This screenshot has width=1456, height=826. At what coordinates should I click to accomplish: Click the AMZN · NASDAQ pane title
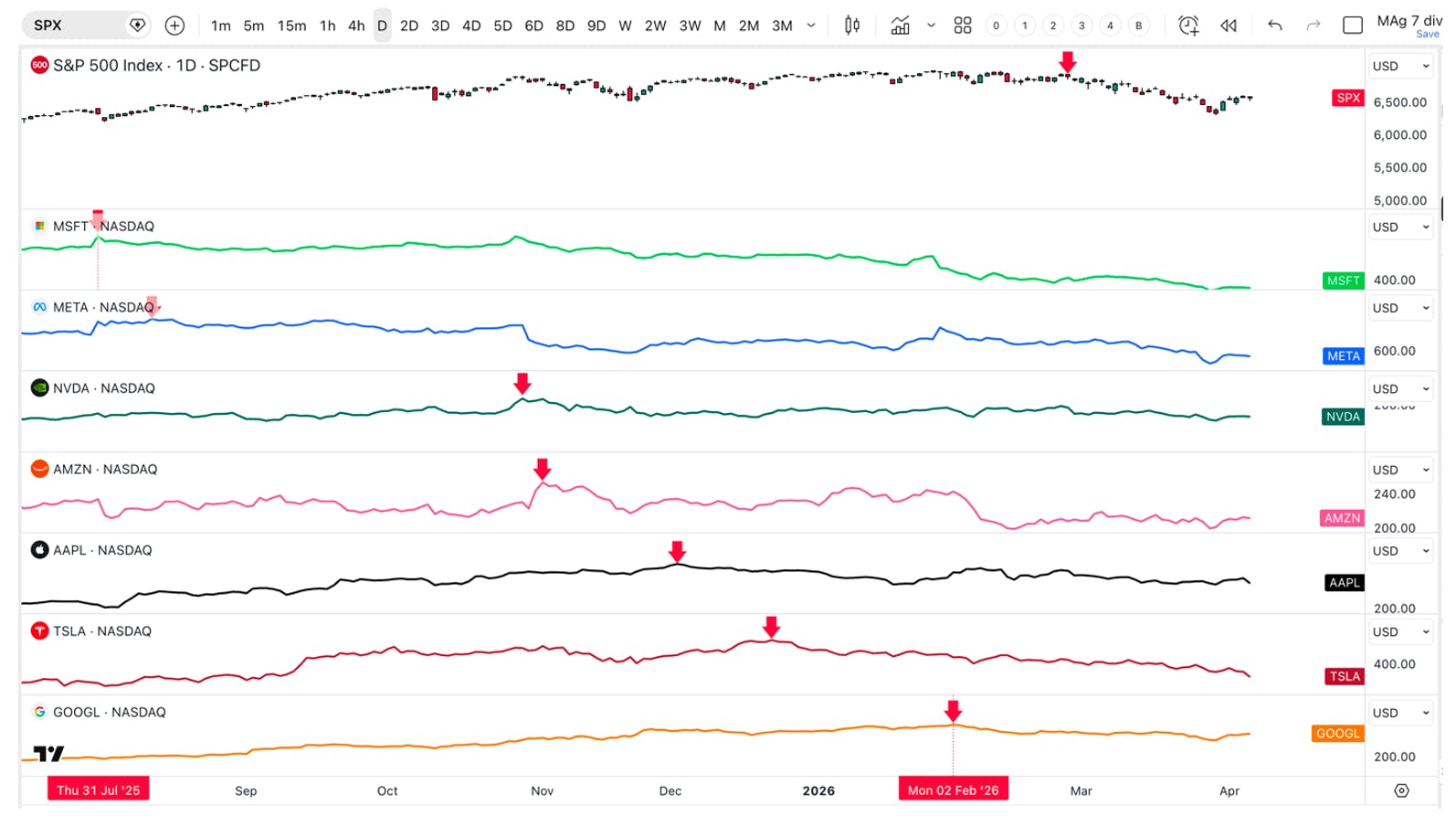tap(105, 469)
